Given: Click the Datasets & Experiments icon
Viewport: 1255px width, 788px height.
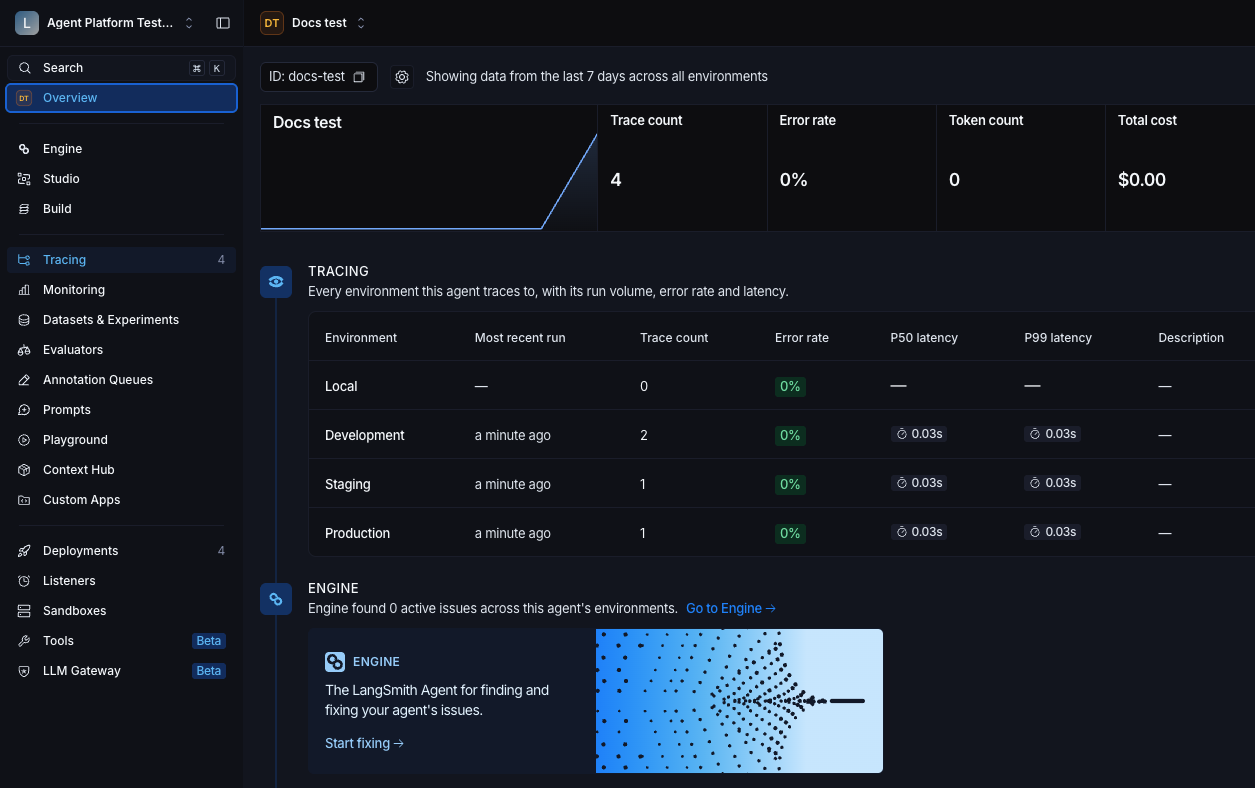Looking at the screenshot, I should [24, 320].
